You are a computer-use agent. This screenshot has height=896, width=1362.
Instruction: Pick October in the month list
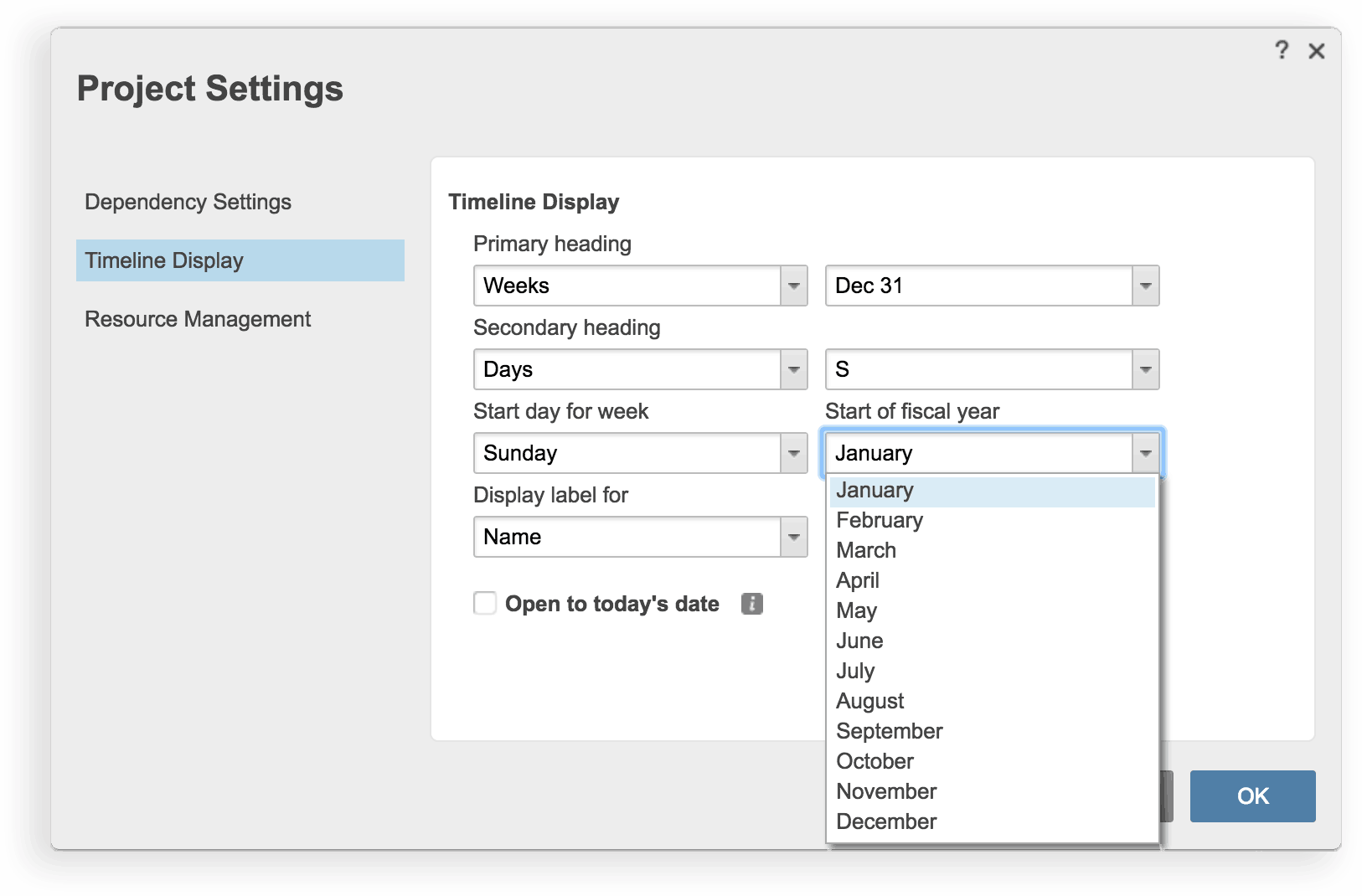874,761
